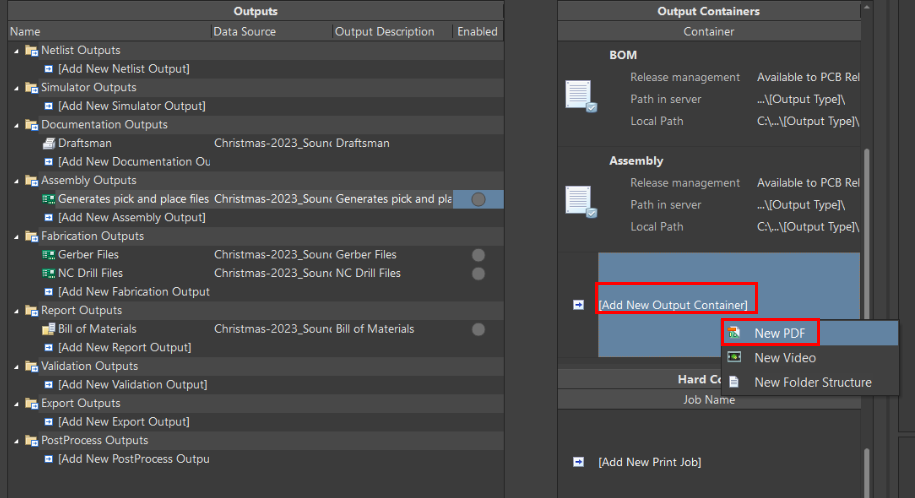Click BOM Local Path value
The width and height of the screenshot is (915, 498).
[808, 121]
